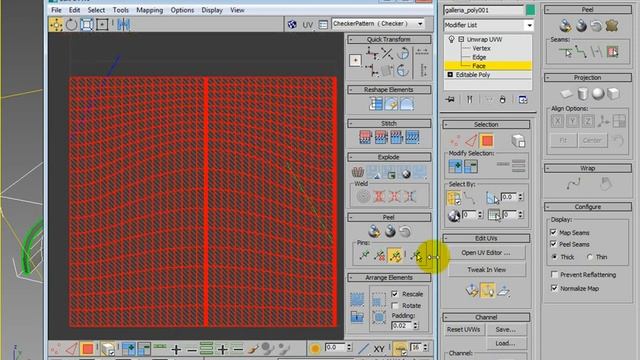This screenshot has width=640, height=360.
Task: Click the Straighten Selection reshape icon
Action: click(376, 104)
